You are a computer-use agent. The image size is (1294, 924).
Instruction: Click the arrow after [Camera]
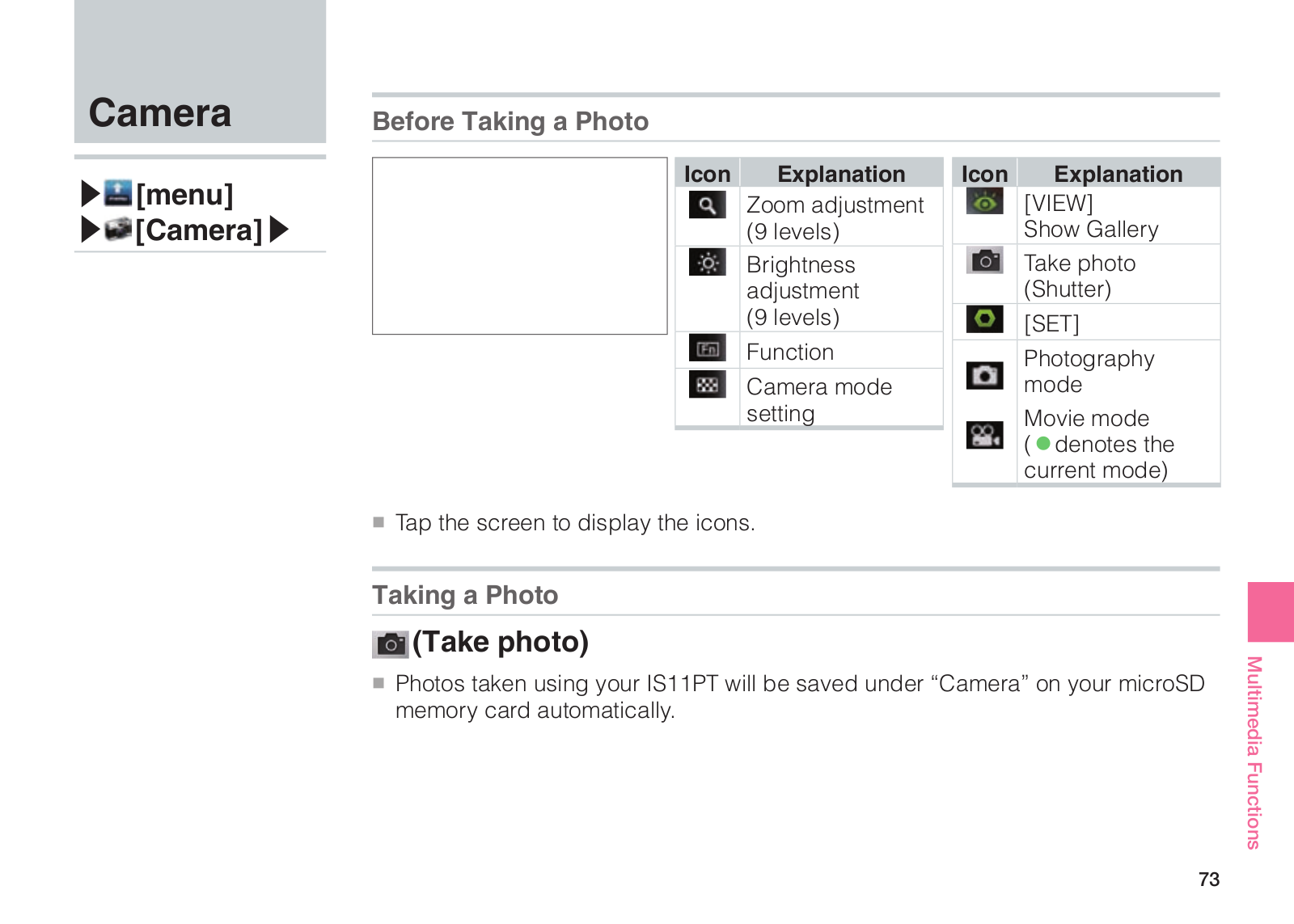click(279, 230)
